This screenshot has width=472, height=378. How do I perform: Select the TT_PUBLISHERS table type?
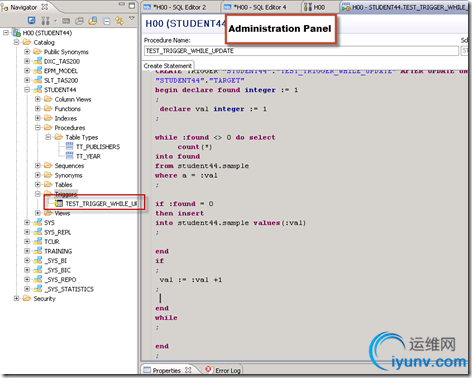point(98,147)
